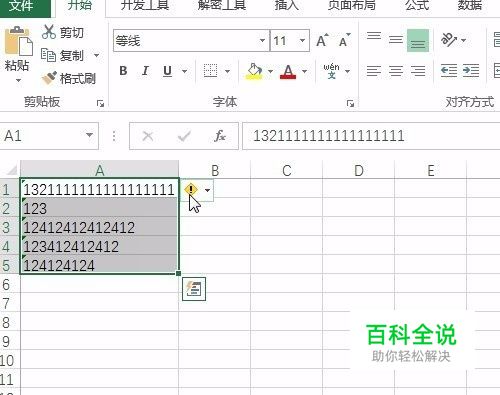Switch to the 数据 tab
The image size is (500, 395).
[x=469, y=6]
